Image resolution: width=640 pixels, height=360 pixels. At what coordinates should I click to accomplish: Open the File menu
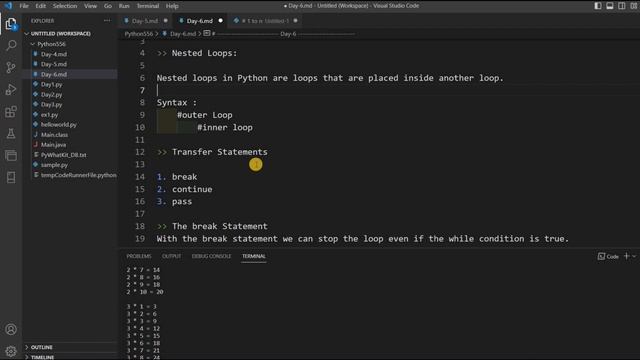[24, 6]
